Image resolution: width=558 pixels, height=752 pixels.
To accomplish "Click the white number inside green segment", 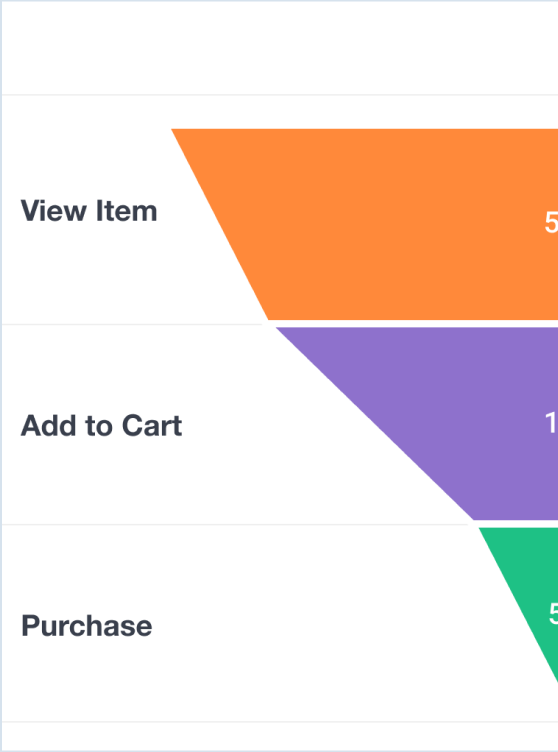I will click(x=553, y=613).
